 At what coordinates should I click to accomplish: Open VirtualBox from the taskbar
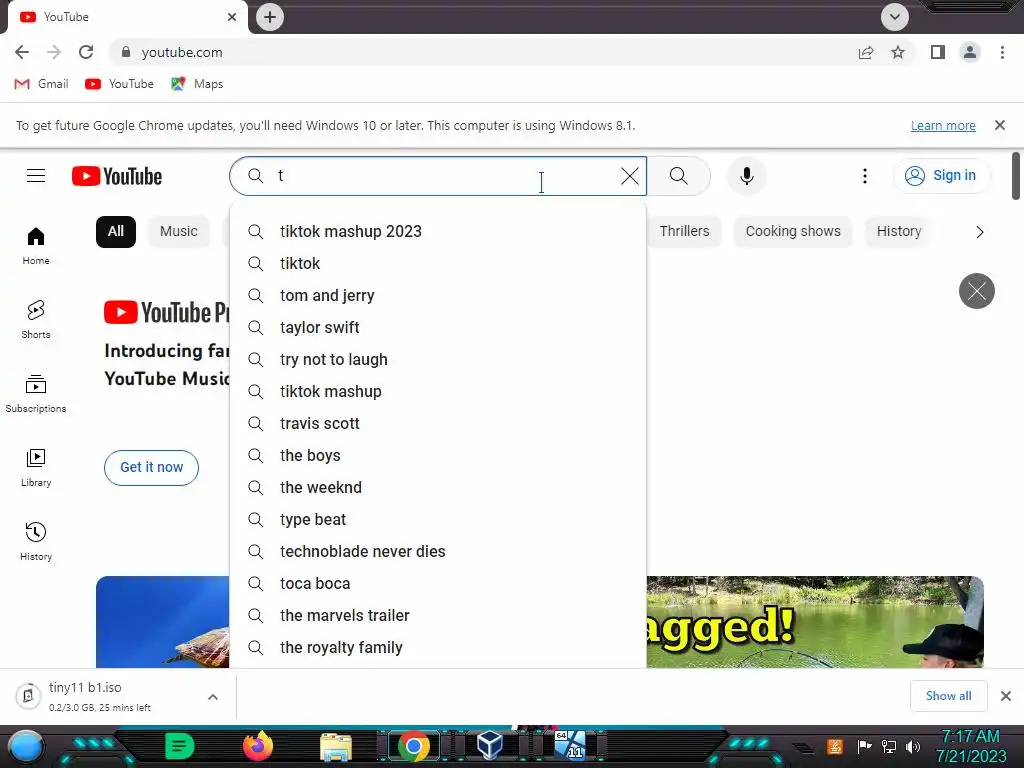point(490,745)
